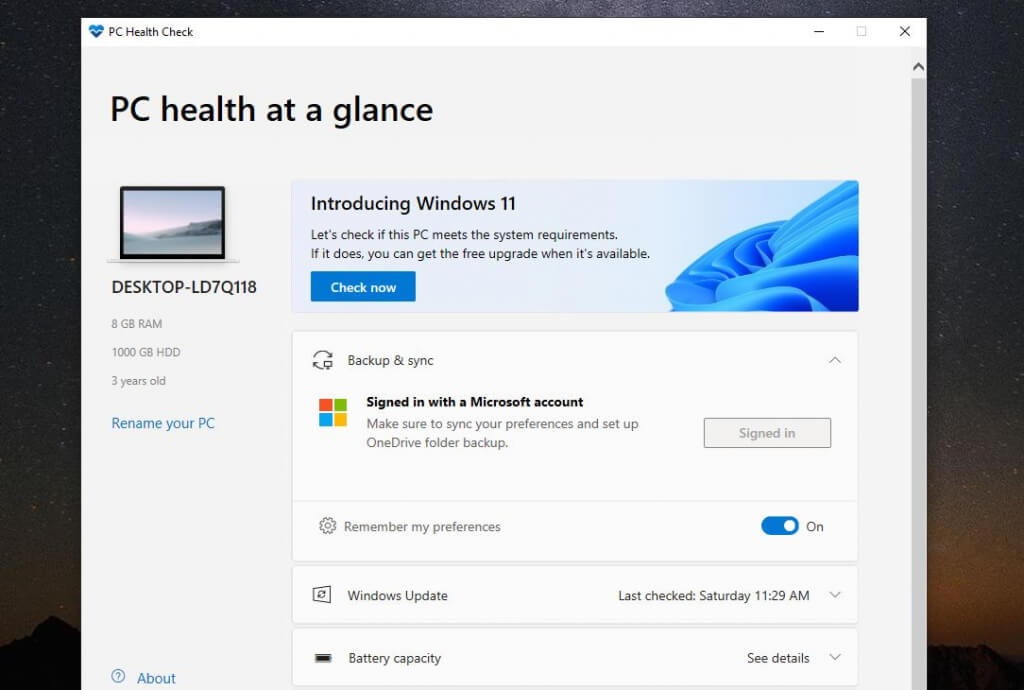
Task: Click the PC Health Check heart icon
Action: click(x=96, y=31)
